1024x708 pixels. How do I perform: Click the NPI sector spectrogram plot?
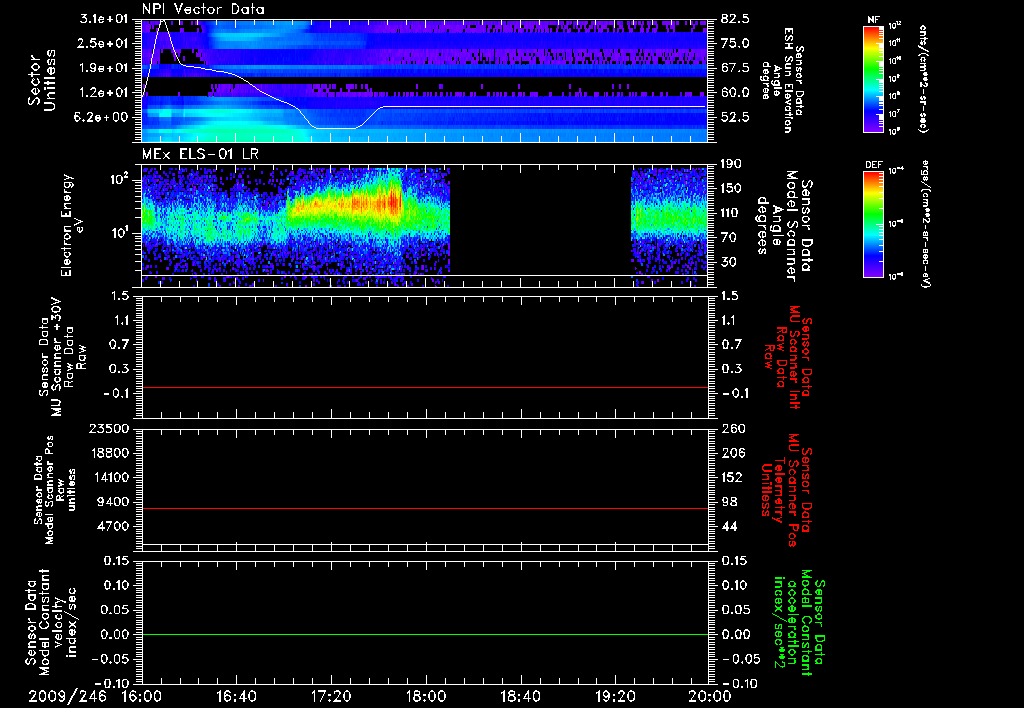pos(424,80)
